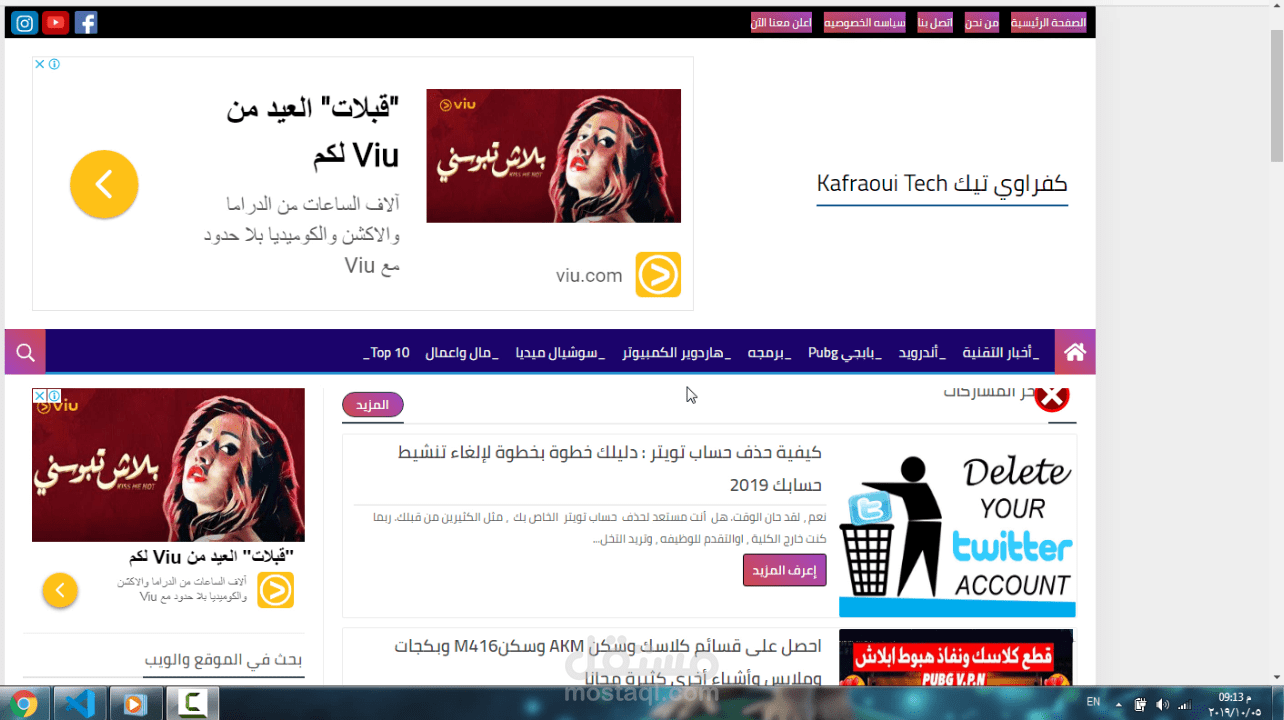Click the sidebar ad headline text
1284x720 pixels.
[211, 556]
